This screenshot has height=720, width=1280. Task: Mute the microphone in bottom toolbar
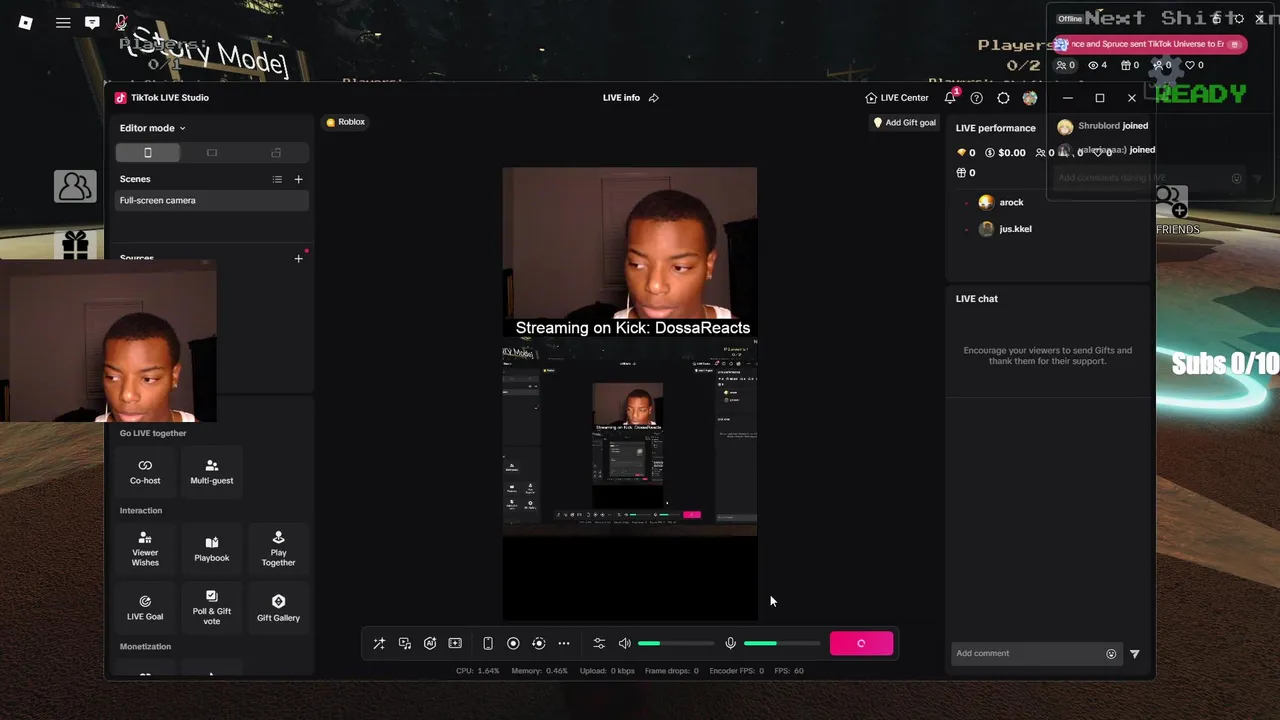[731, 644]
